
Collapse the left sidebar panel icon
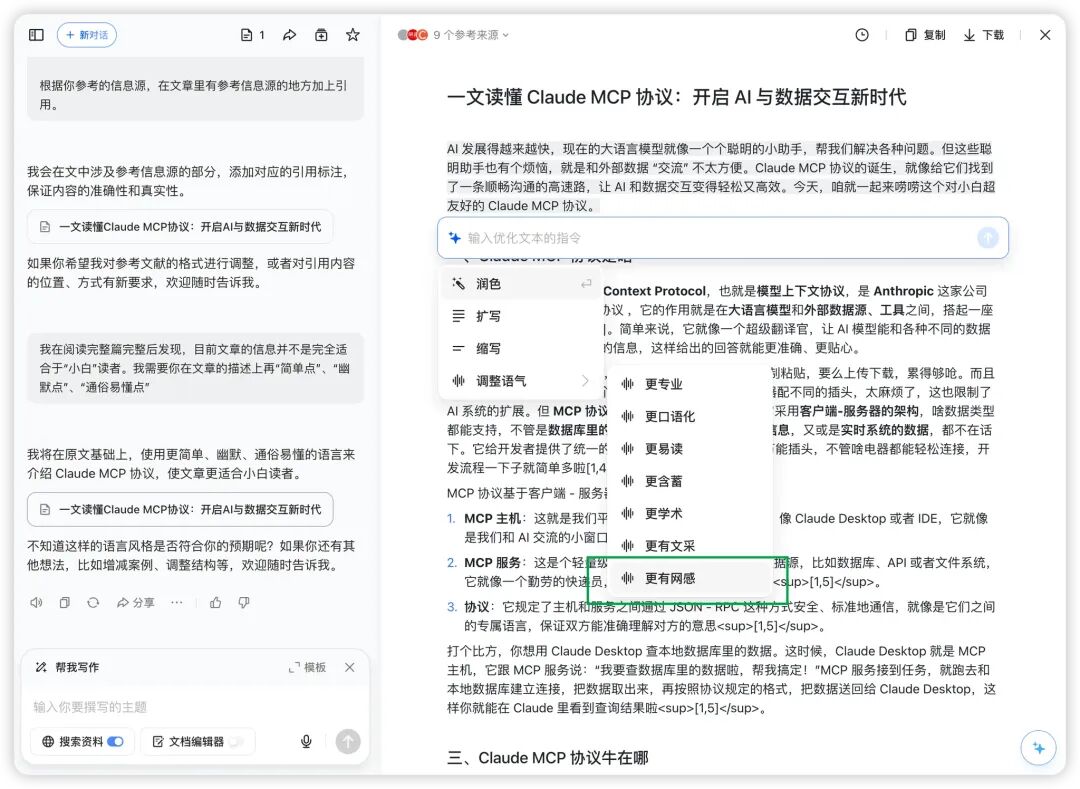tap(37, 34)
